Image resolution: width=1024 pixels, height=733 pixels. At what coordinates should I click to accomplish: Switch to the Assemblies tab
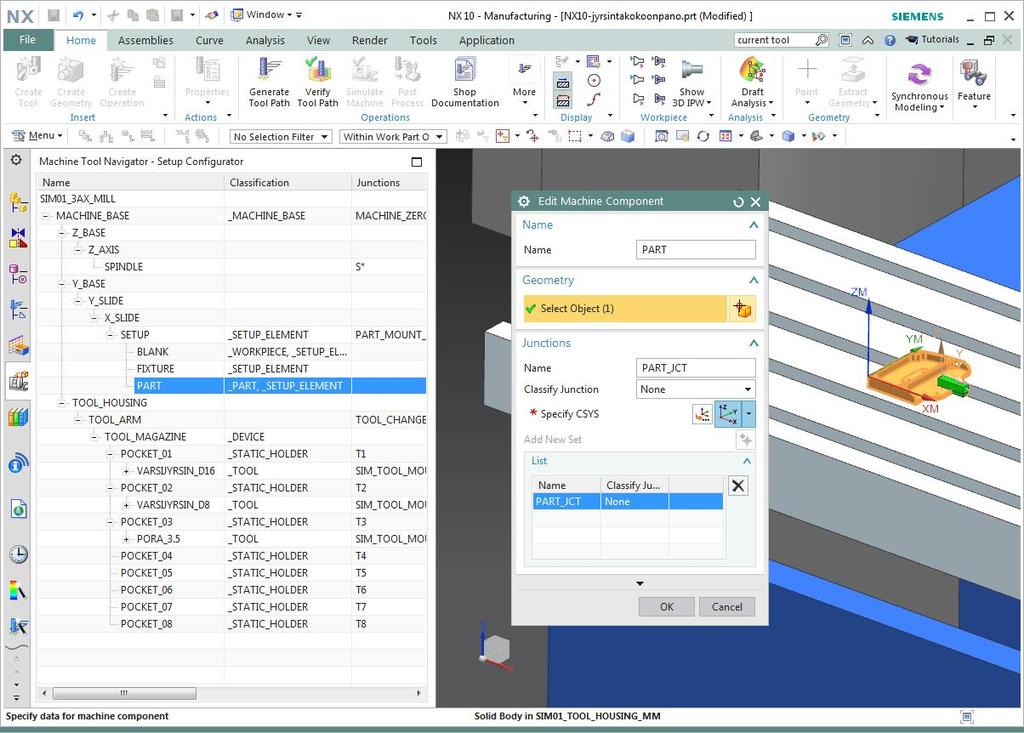[x=146, y=40]
